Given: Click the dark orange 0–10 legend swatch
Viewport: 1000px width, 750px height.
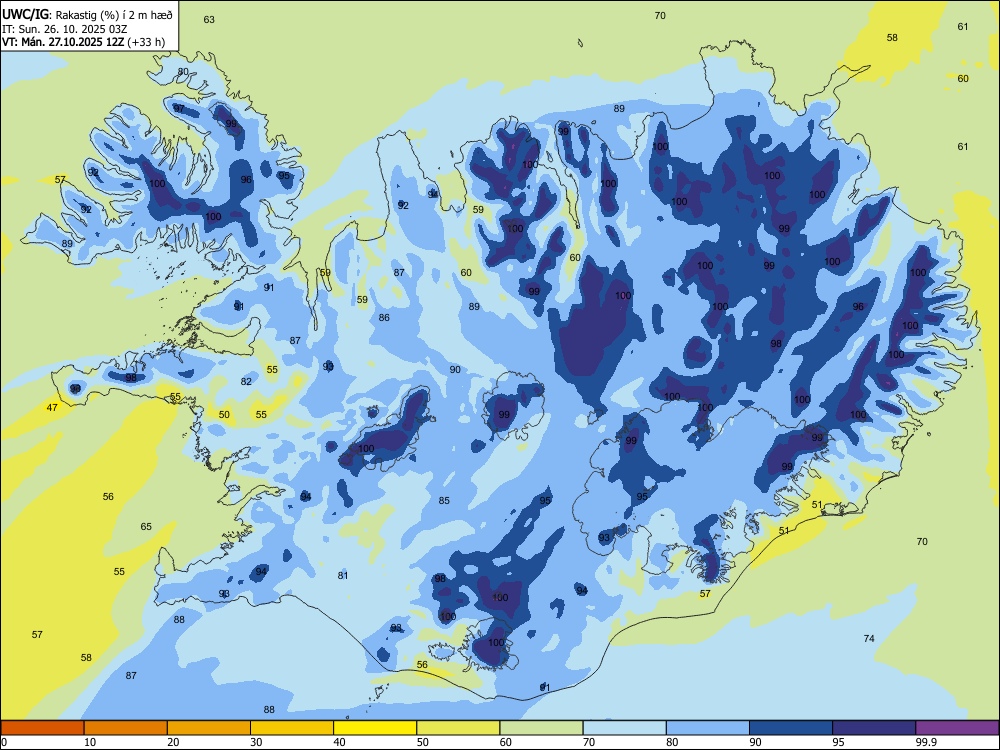Looking at the screenshot, I should pyautogui.click(x=42, y=728).
